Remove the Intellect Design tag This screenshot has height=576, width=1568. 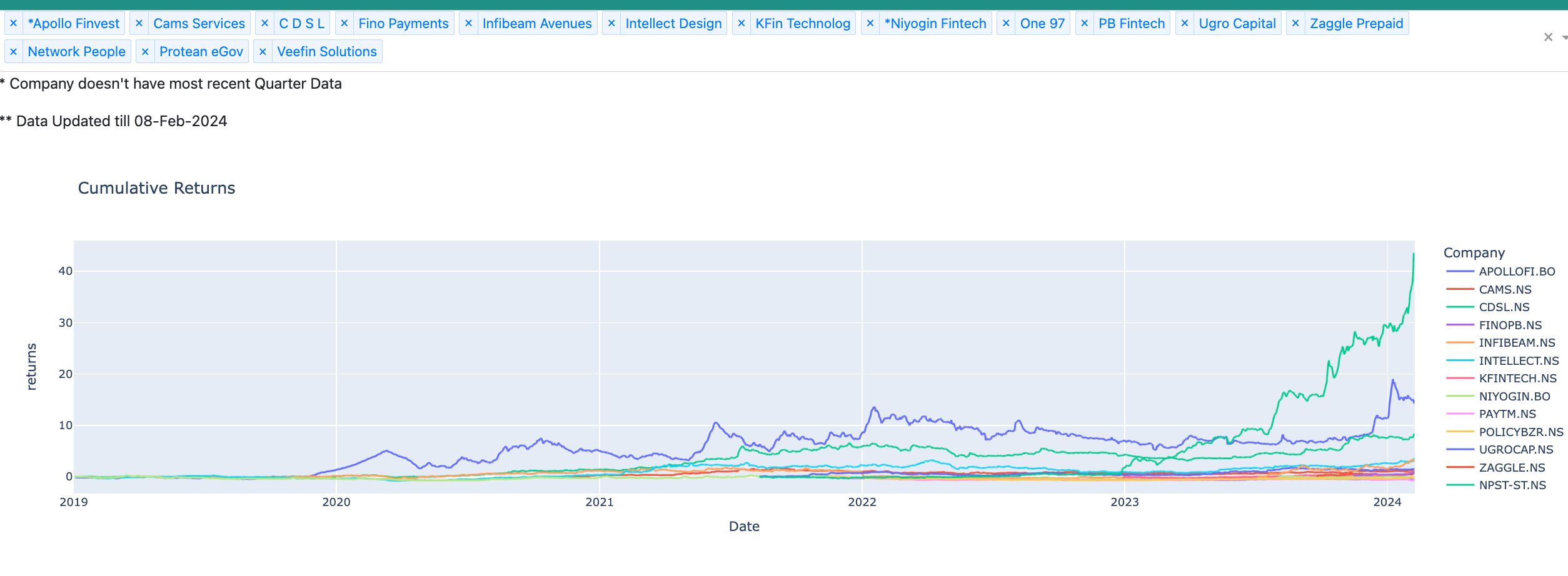pyautogui.click(x=612, y=24)
